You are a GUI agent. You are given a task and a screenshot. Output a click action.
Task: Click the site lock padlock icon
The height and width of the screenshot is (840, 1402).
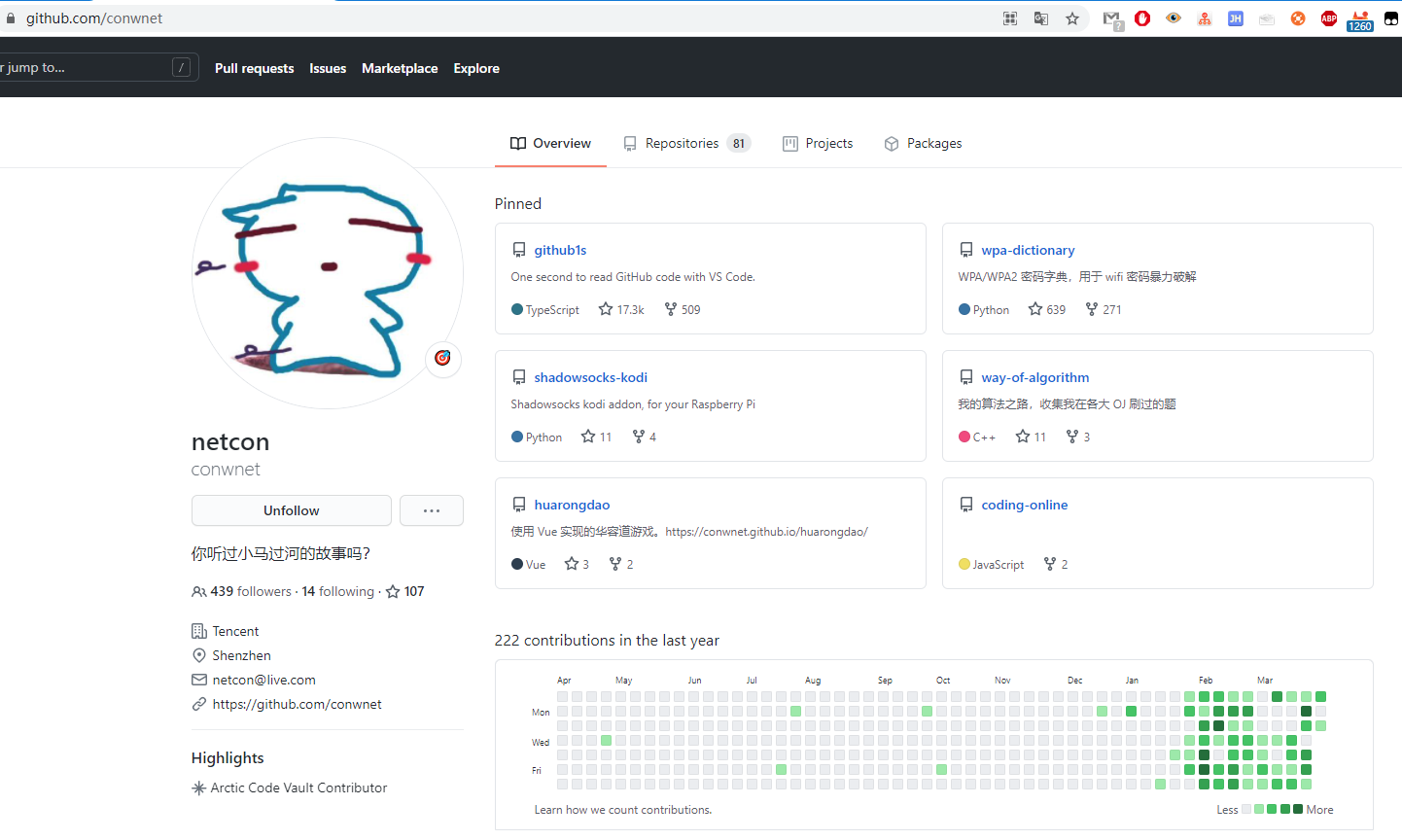[11, 18]
